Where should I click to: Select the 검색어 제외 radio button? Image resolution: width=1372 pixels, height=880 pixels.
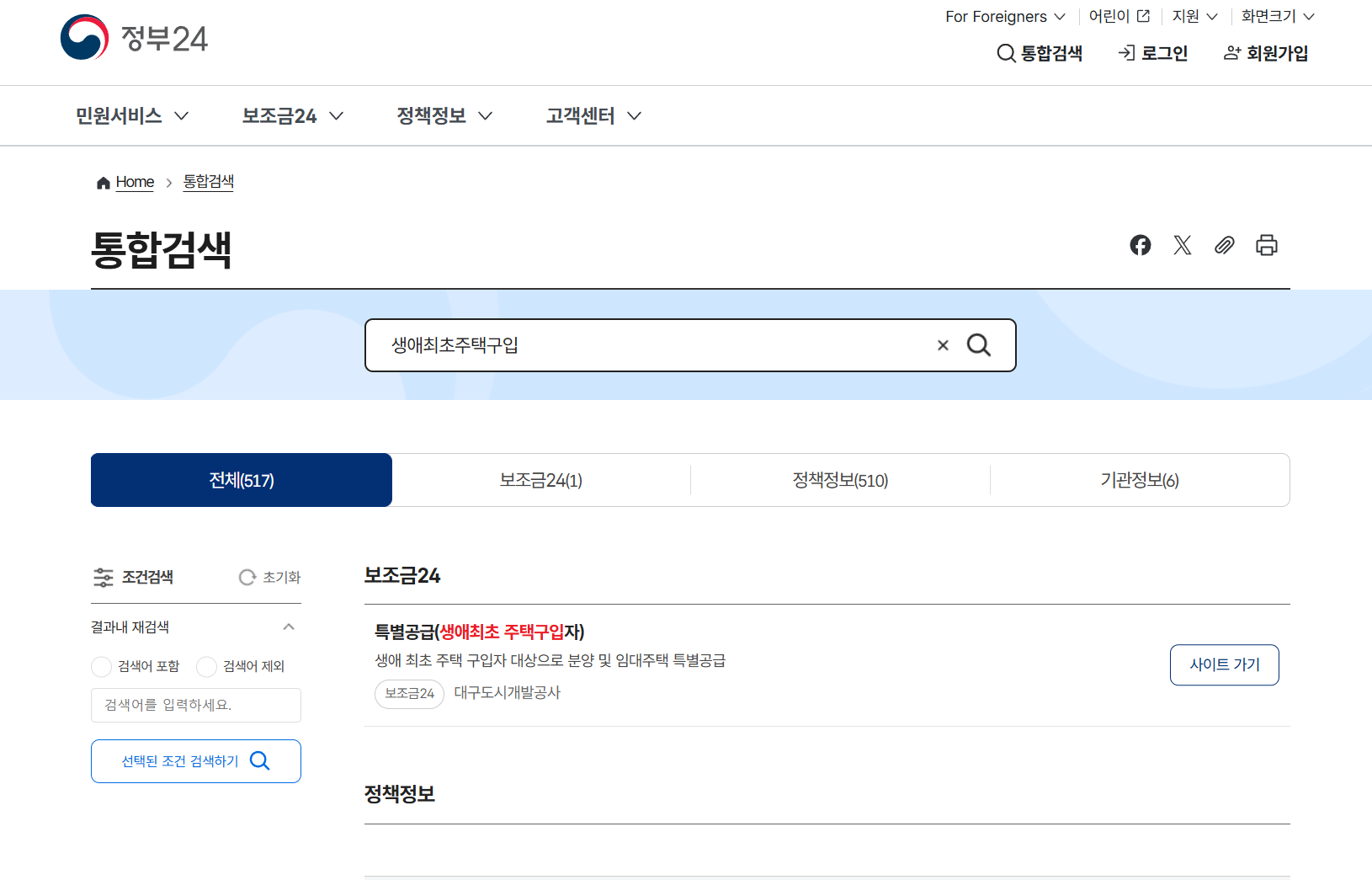point(206,666)
